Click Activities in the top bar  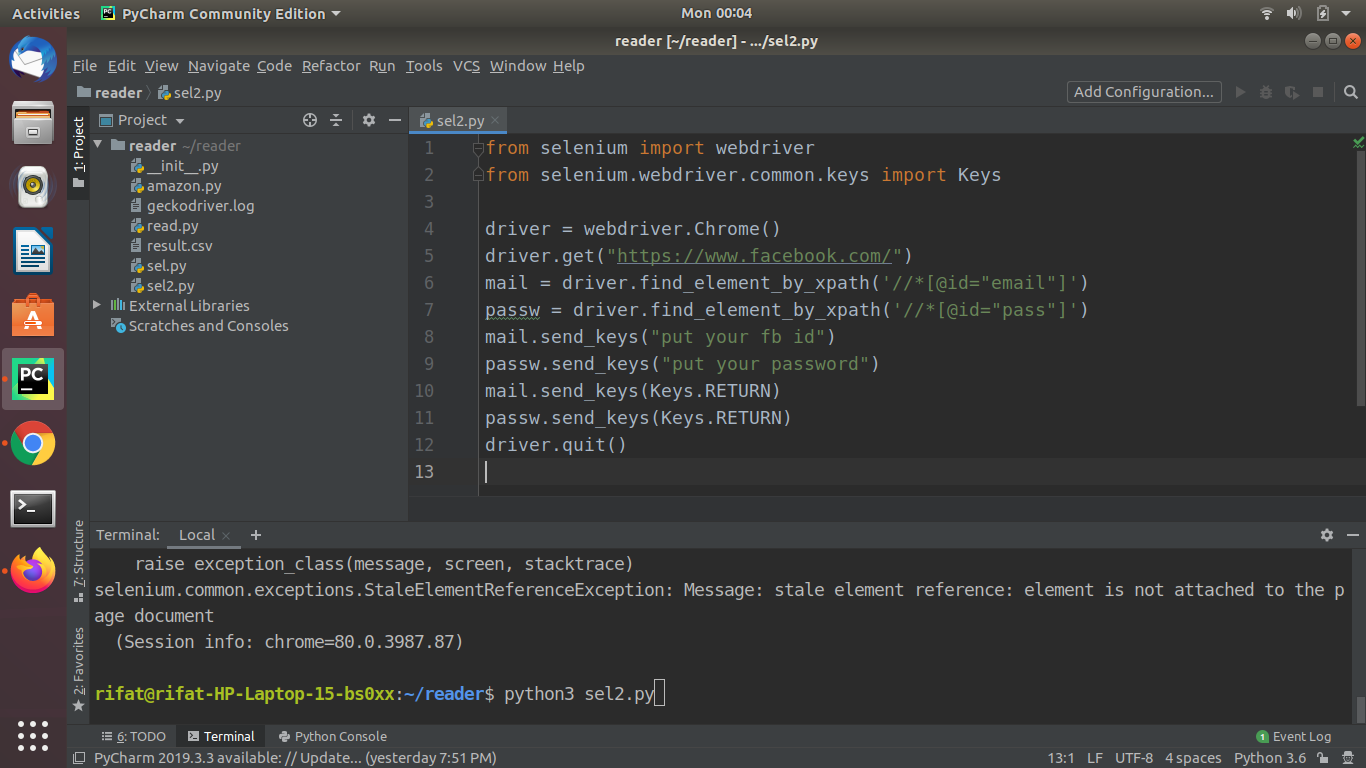46,13
